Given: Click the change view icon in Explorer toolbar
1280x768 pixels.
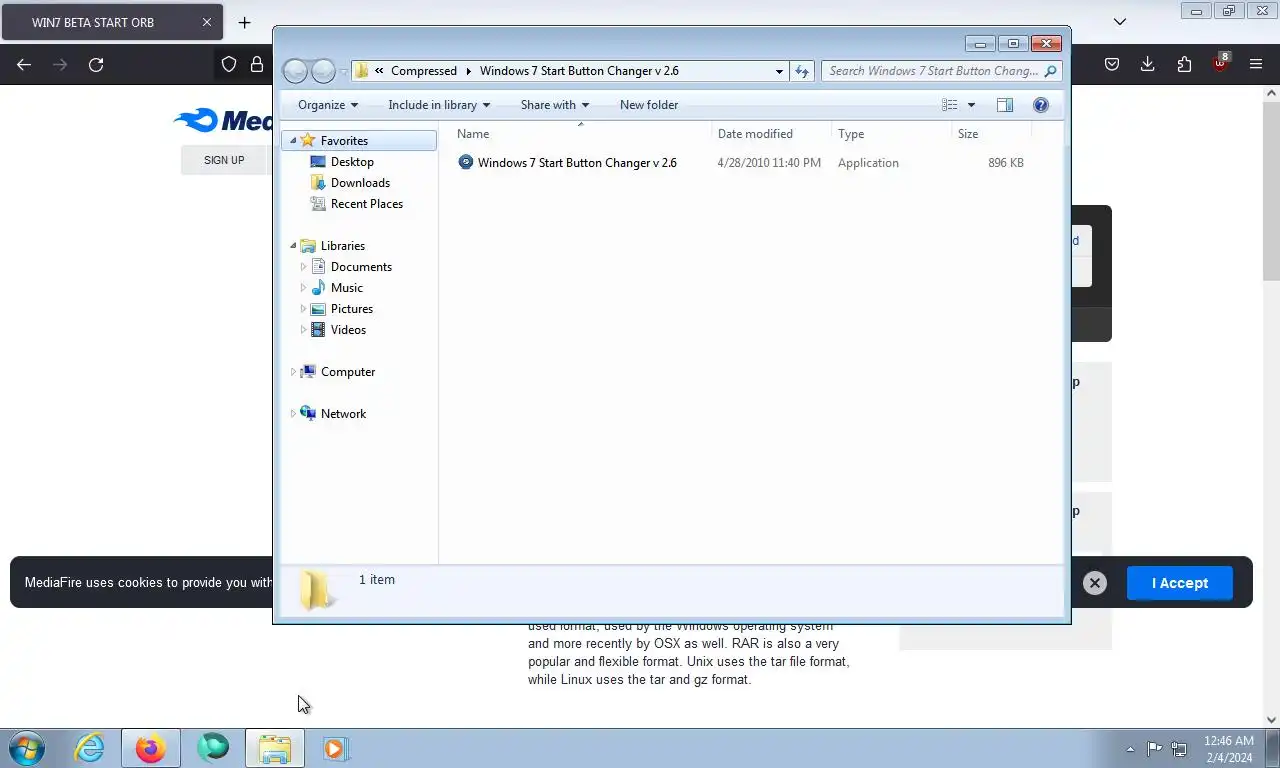Looking at the screenshot, I should (949, 105).
